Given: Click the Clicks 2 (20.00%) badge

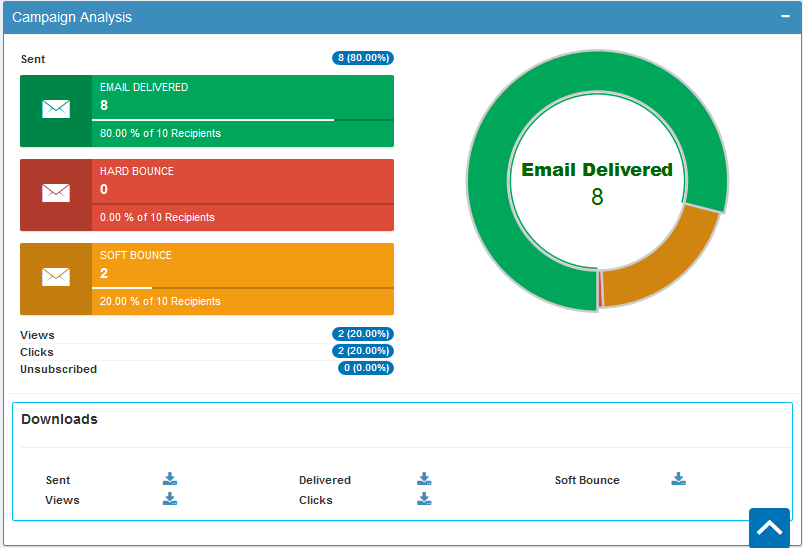Looking at the screenshot, I should click(363, 351).
